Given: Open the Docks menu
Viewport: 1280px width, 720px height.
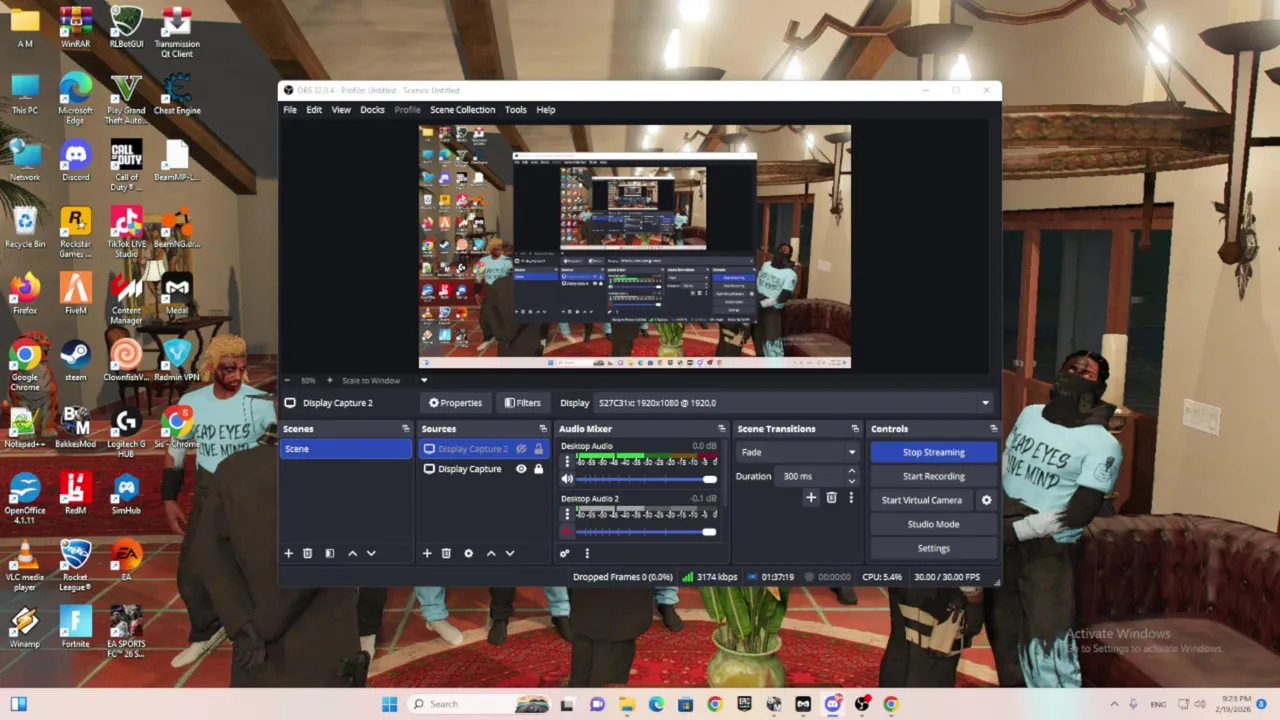Looking at the screenshot, I should coord(372,110).
